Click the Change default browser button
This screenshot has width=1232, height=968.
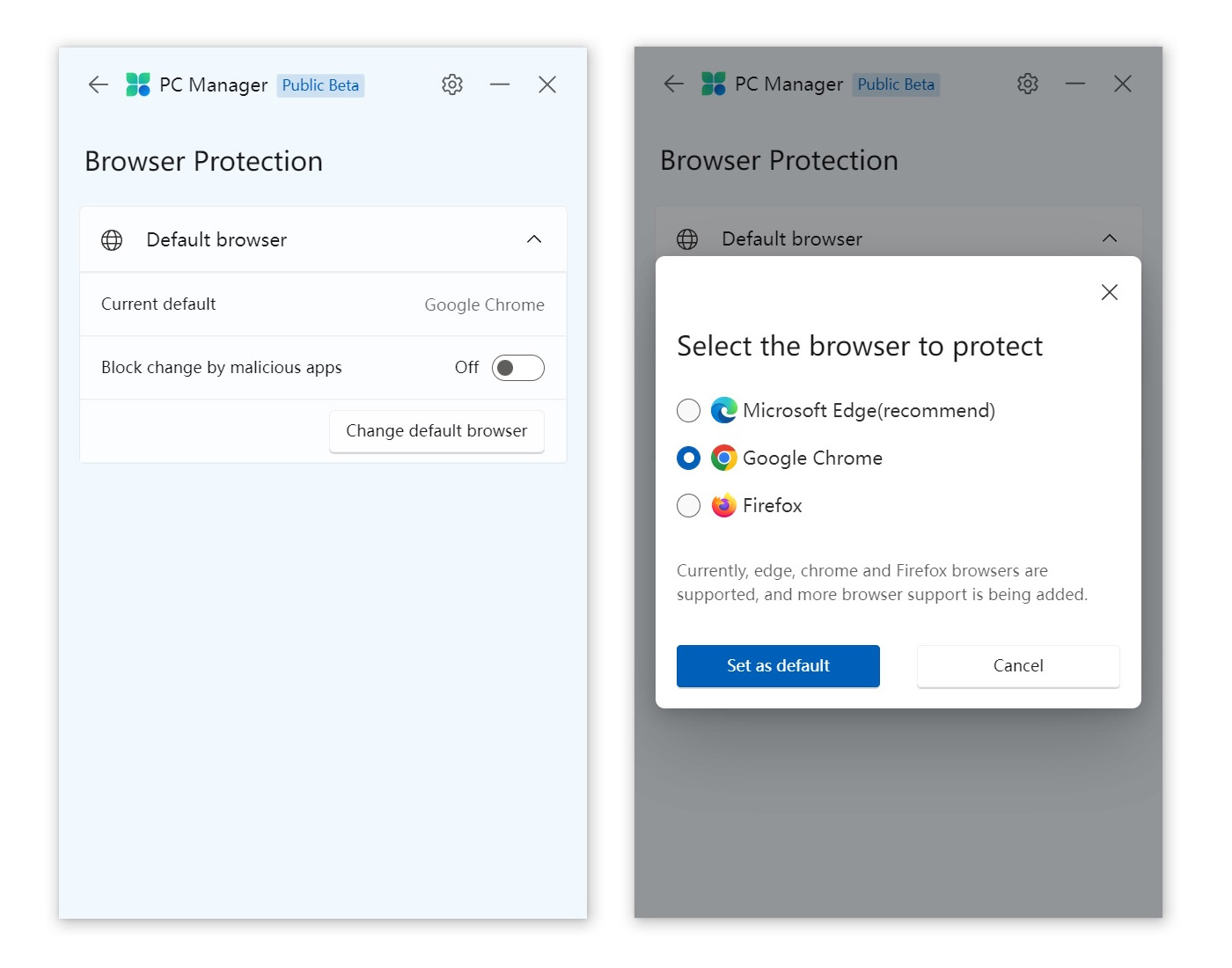coord(436,431)
